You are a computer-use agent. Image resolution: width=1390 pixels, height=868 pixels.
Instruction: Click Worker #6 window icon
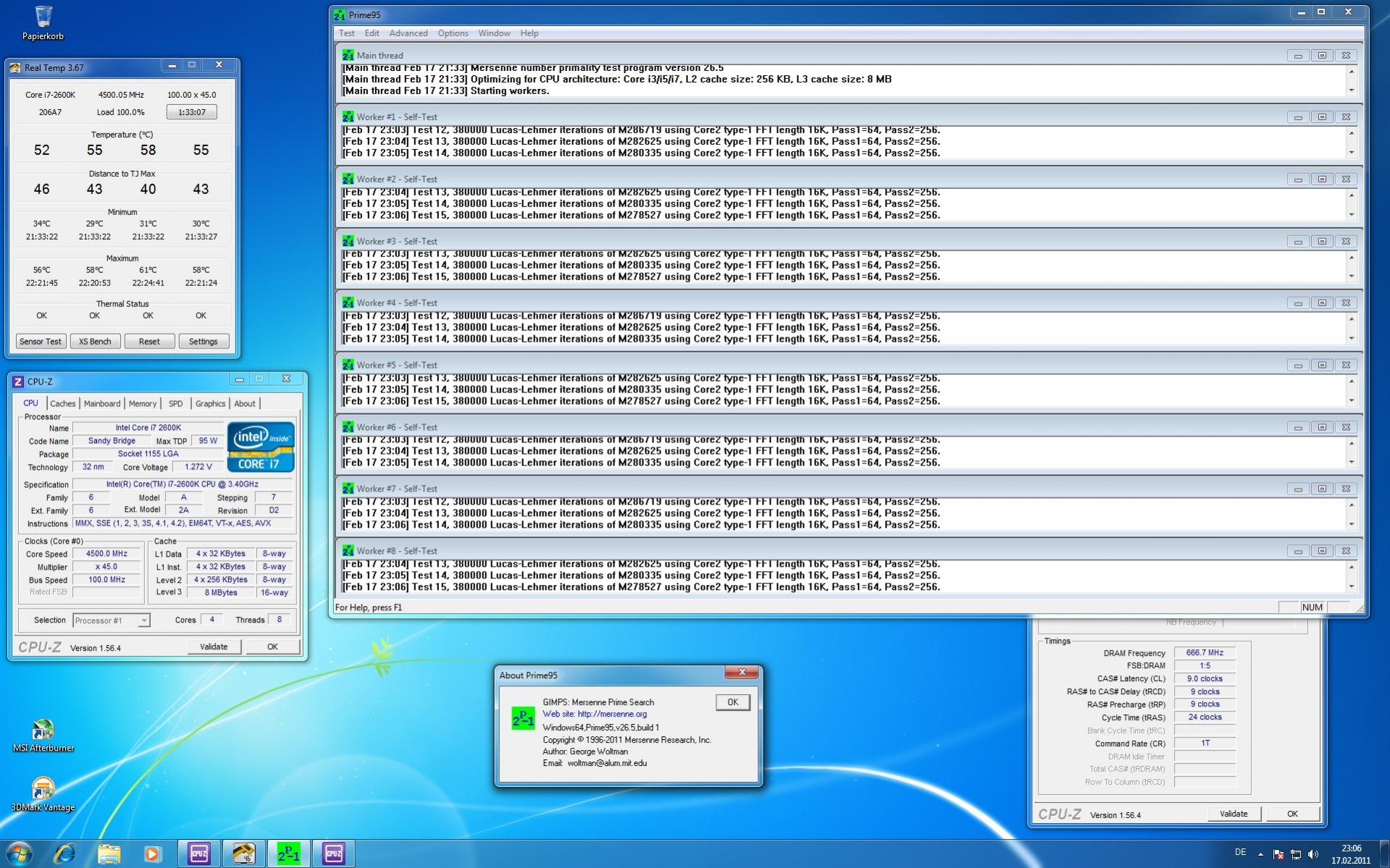coord(348,427)
